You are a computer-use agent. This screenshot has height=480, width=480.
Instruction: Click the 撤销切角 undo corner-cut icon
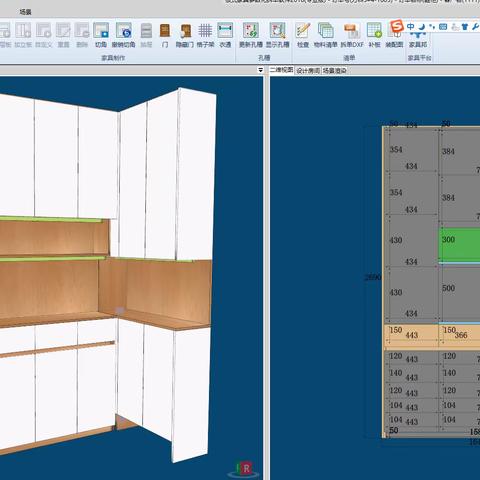123,35
